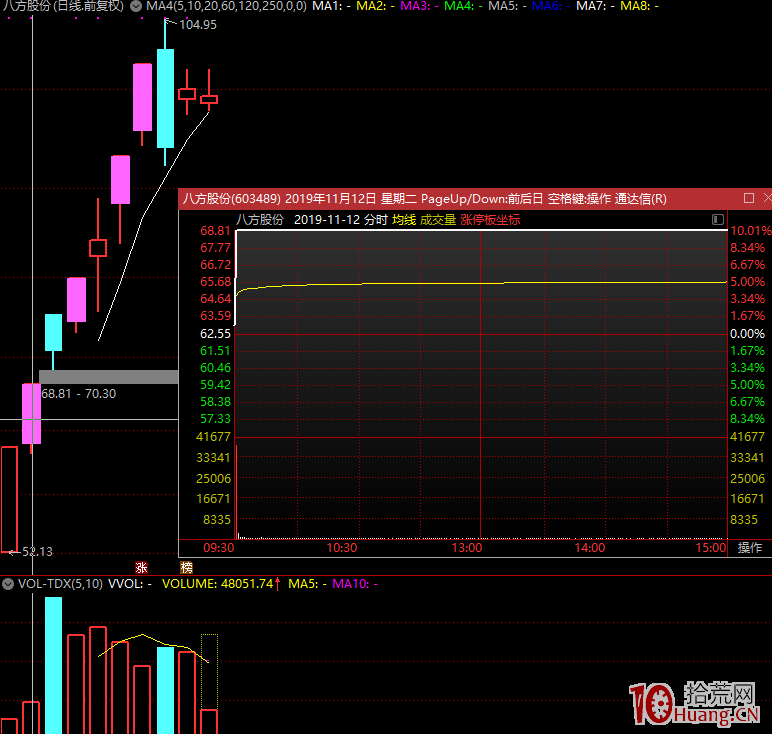Select the 均线 legend label
Screen dimensions: 772x734
click(x=404, y=220)
